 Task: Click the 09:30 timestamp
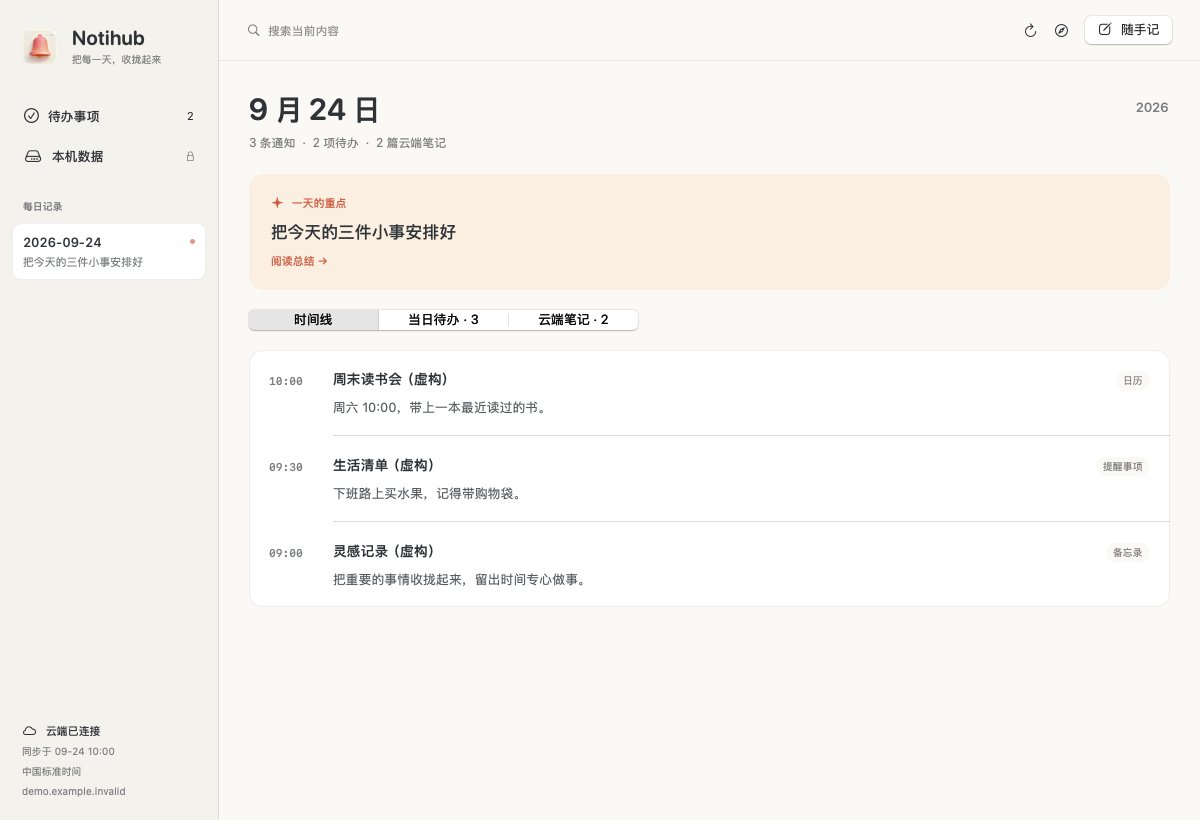286,468
